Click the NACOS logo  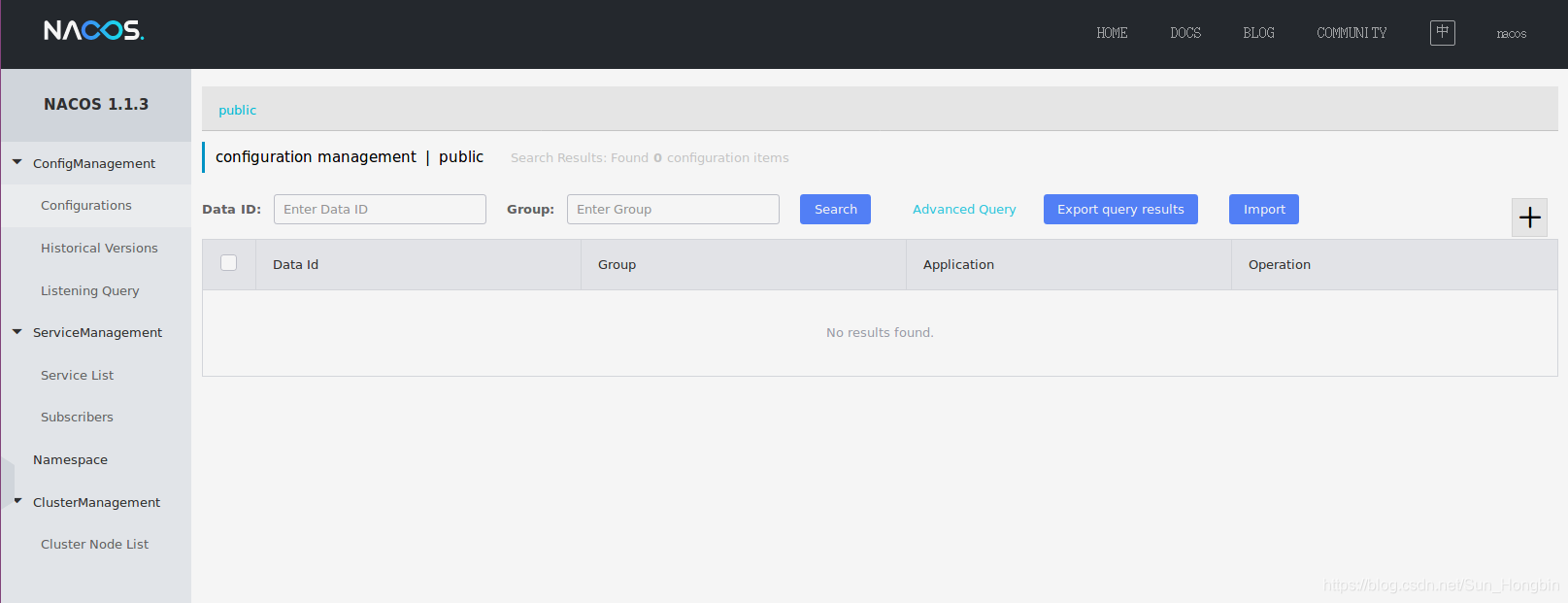93,31
